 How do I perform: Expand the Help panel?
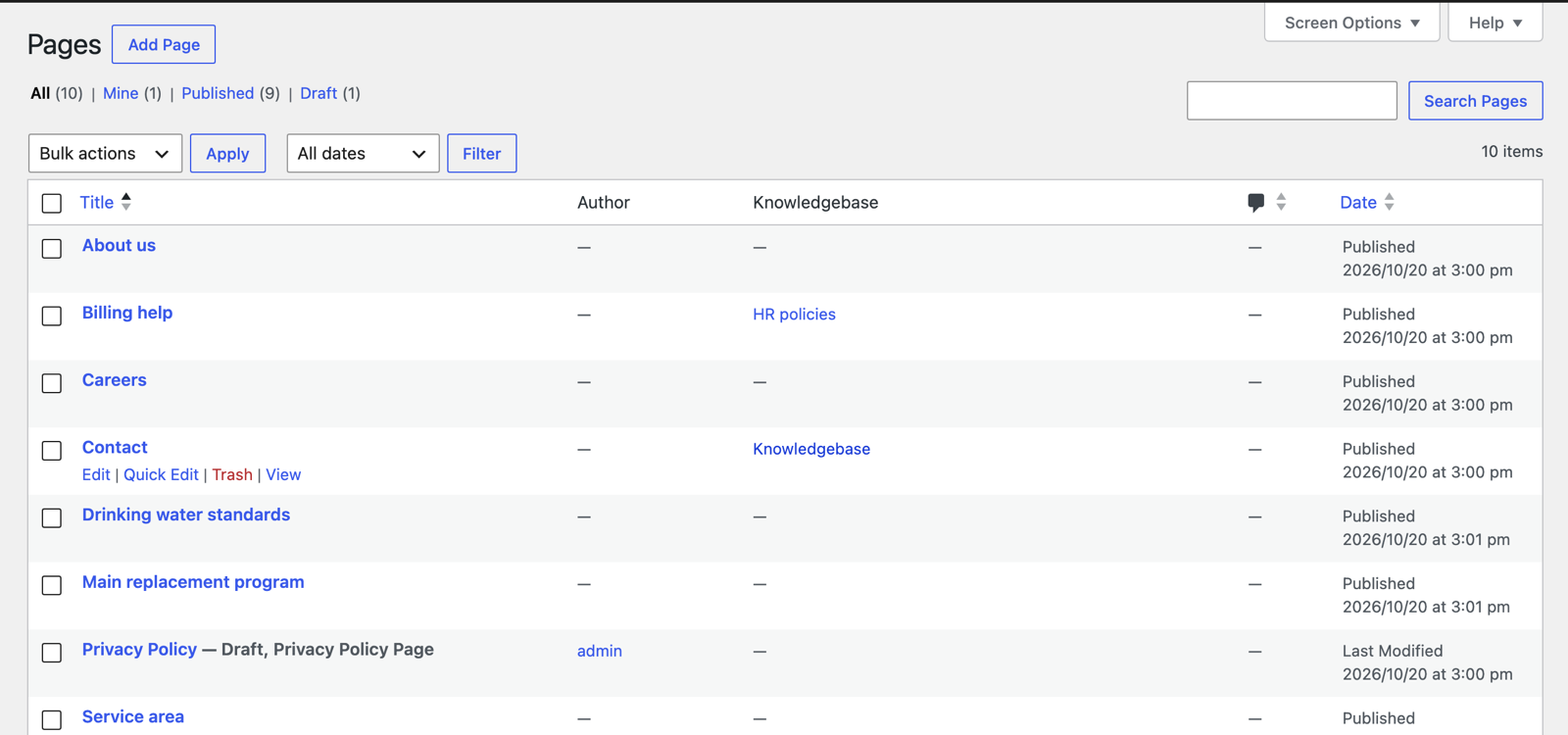[1494, 23]
